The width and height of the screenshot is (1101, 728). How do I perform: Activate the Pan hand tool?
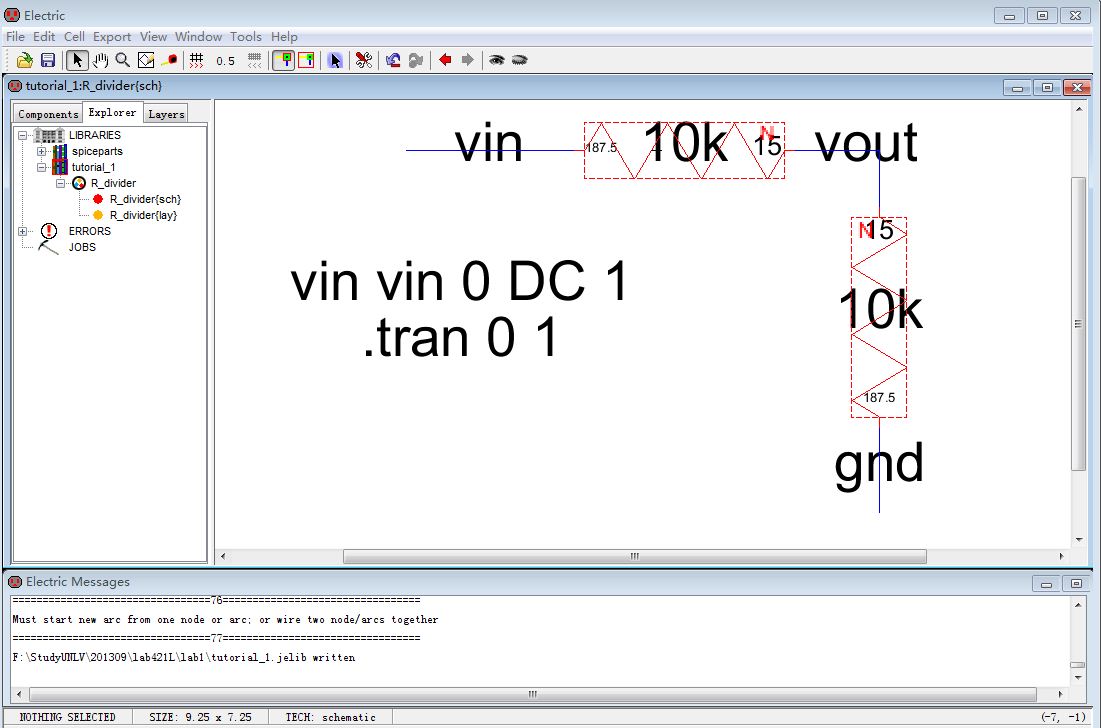coord(100,60)
